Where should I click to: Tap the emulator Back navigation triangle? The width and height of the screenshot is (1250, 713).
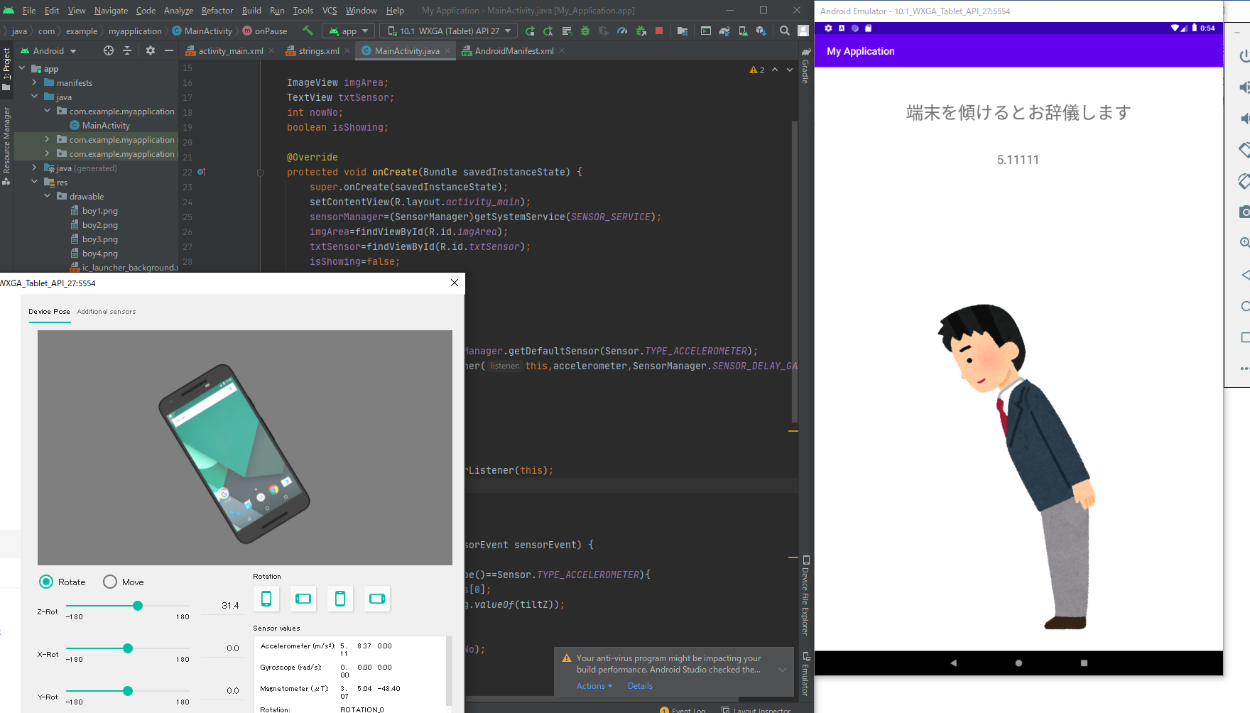tap(953, 663)
